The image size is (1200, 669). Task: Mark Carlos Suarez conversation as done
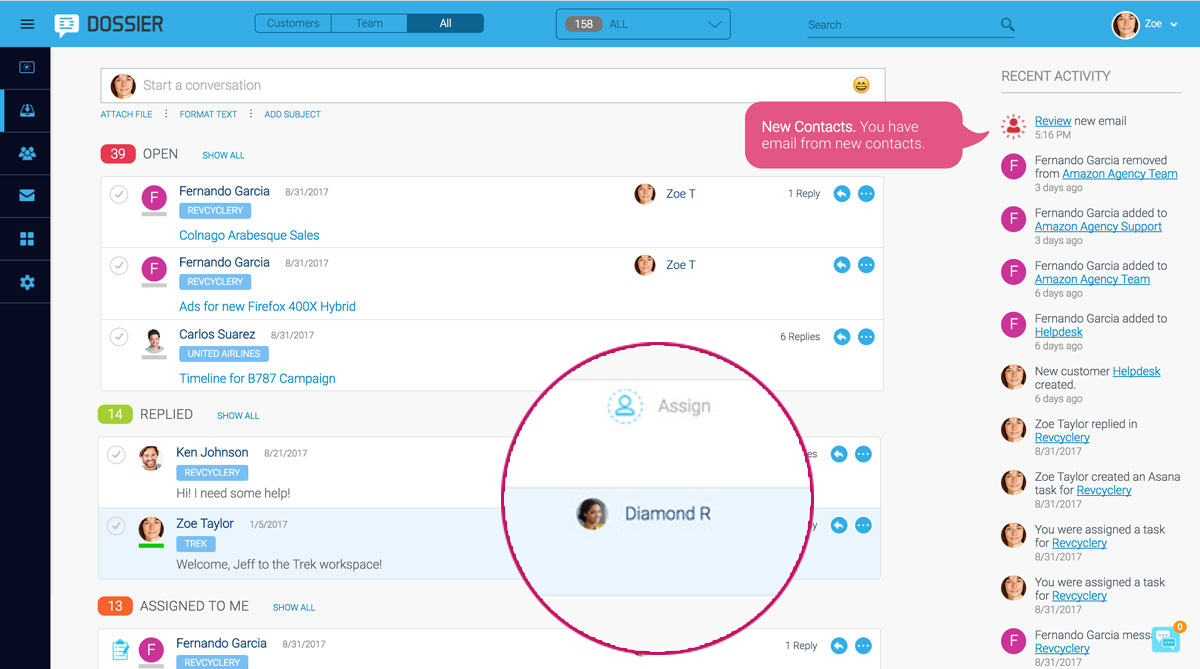pos(119,337)
